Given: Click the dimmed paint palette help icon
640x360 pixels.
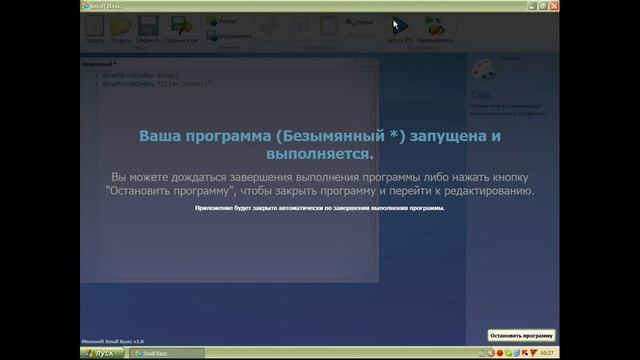Looking at the screenshot, I should (483, 70).
